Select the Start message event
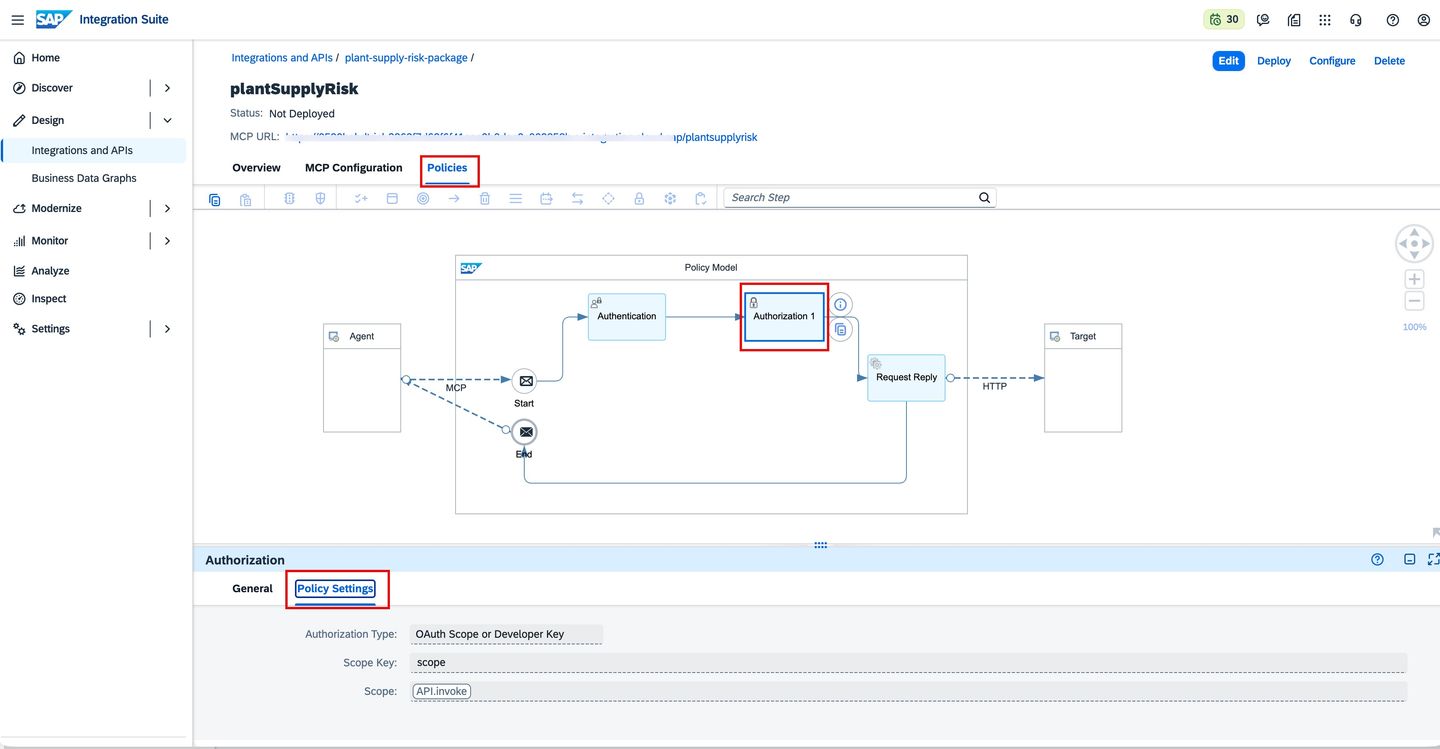Screen dimensions: 1440x749 tap(524, 381)
